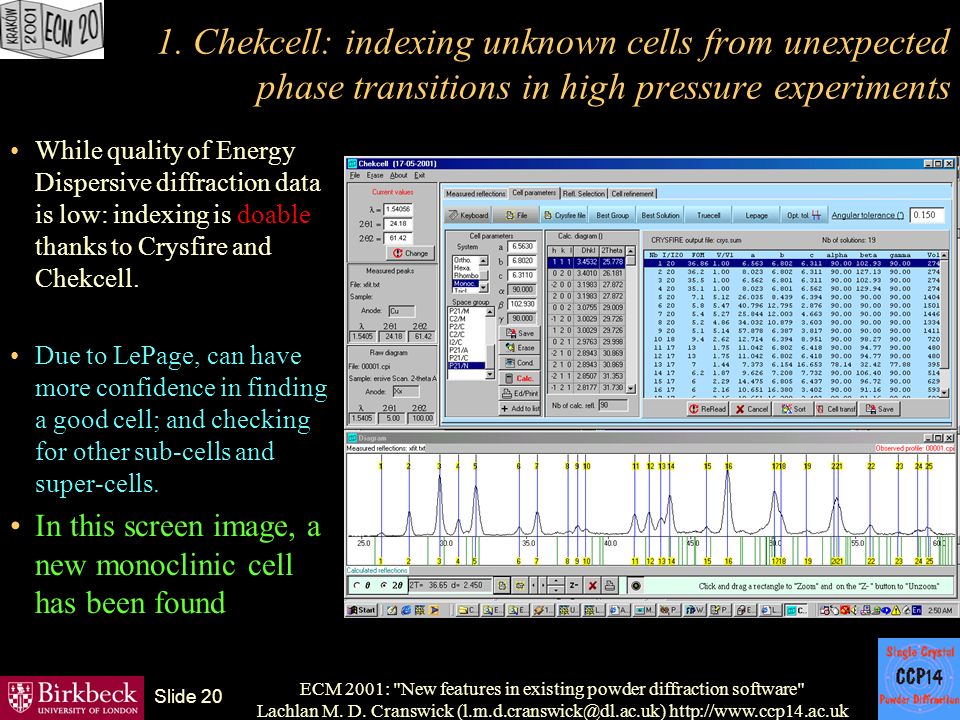Open the Windows Start menu

[x=362, y=610]
